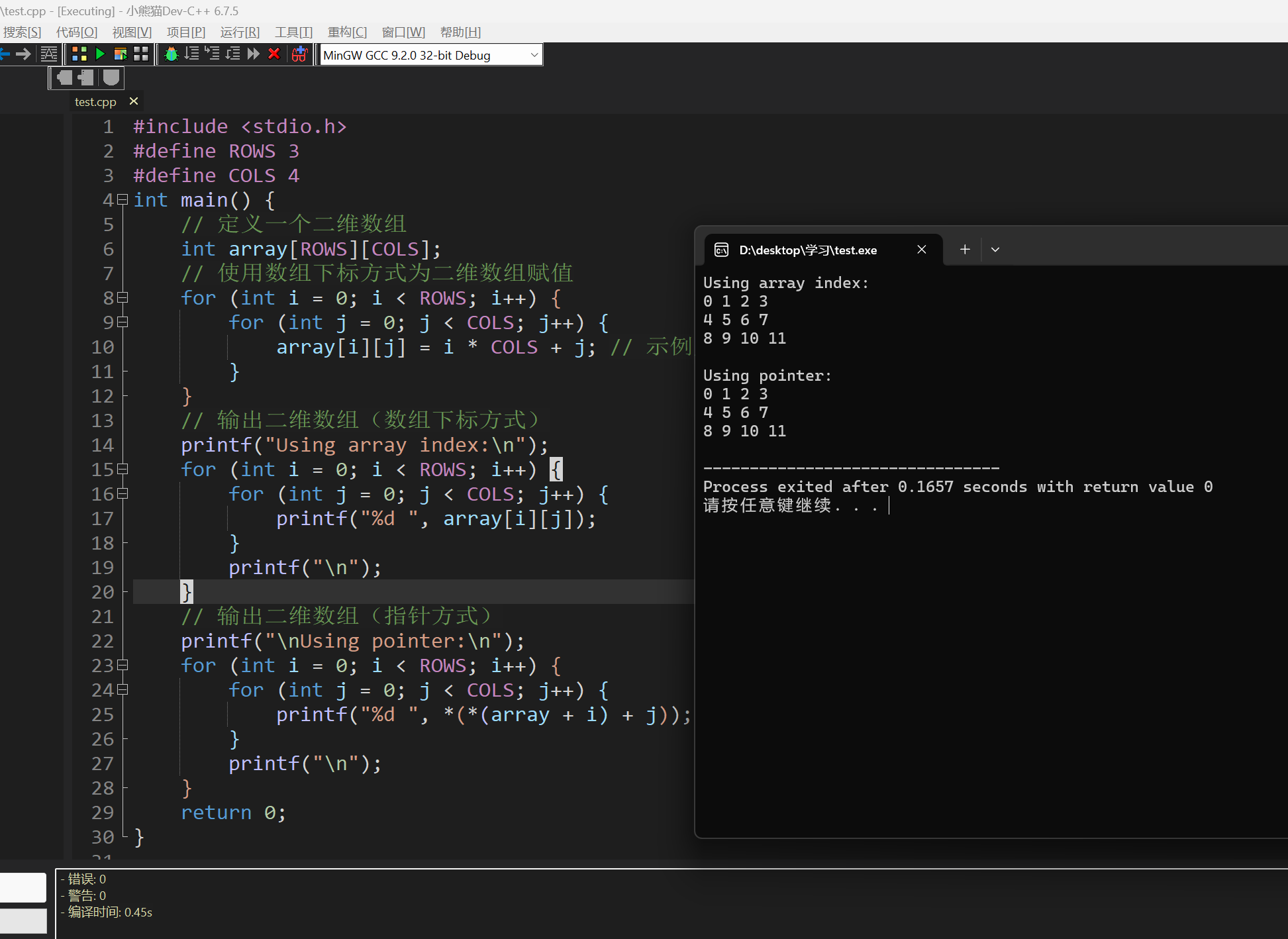The height and width of the screenshot is (939, 1288).
Task: Click the first gray bookmark-shaped toolbar icon
Action: pyautogui.click(x=65, y=78)
